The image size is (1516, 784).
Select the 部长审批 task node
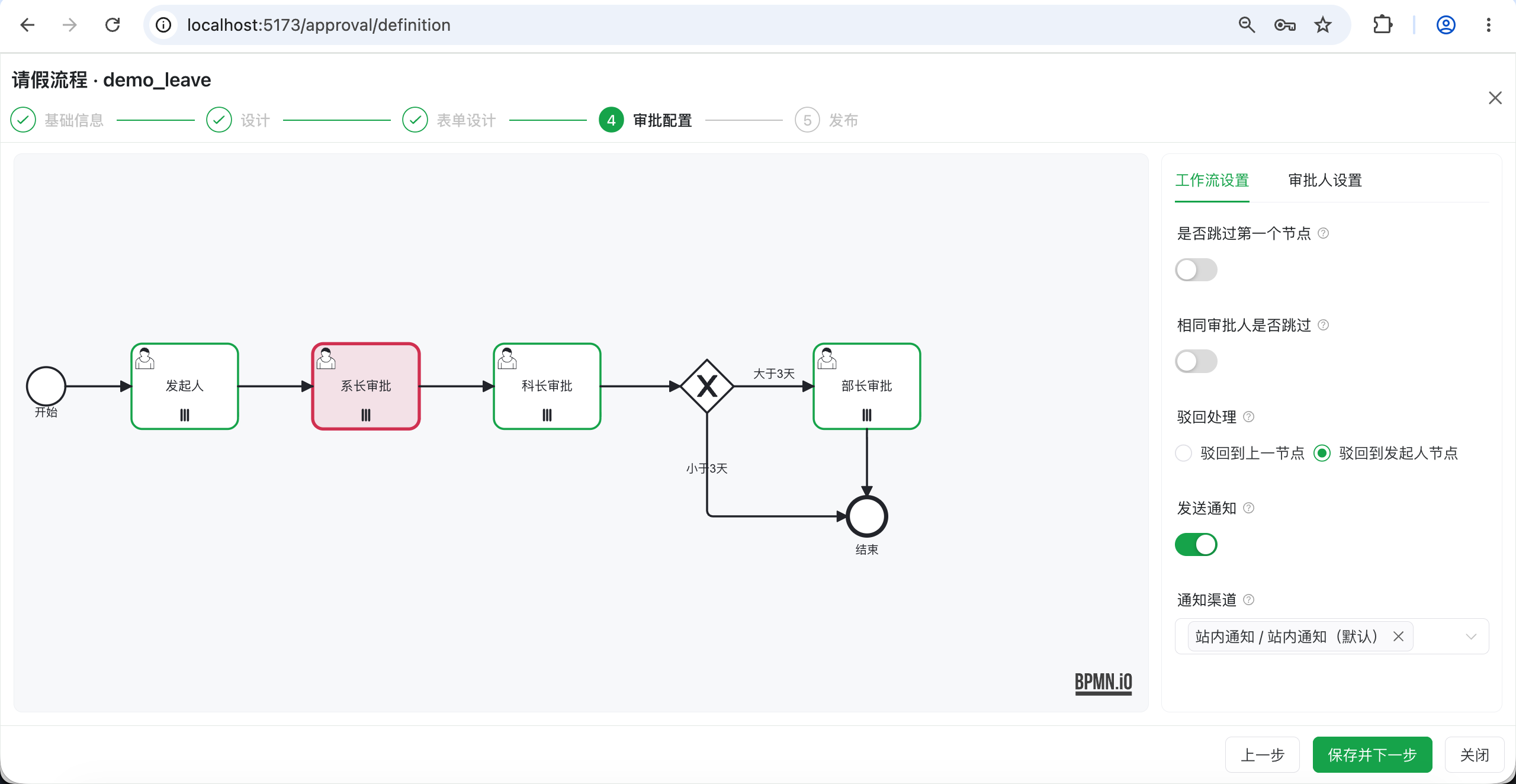[867, 386]
